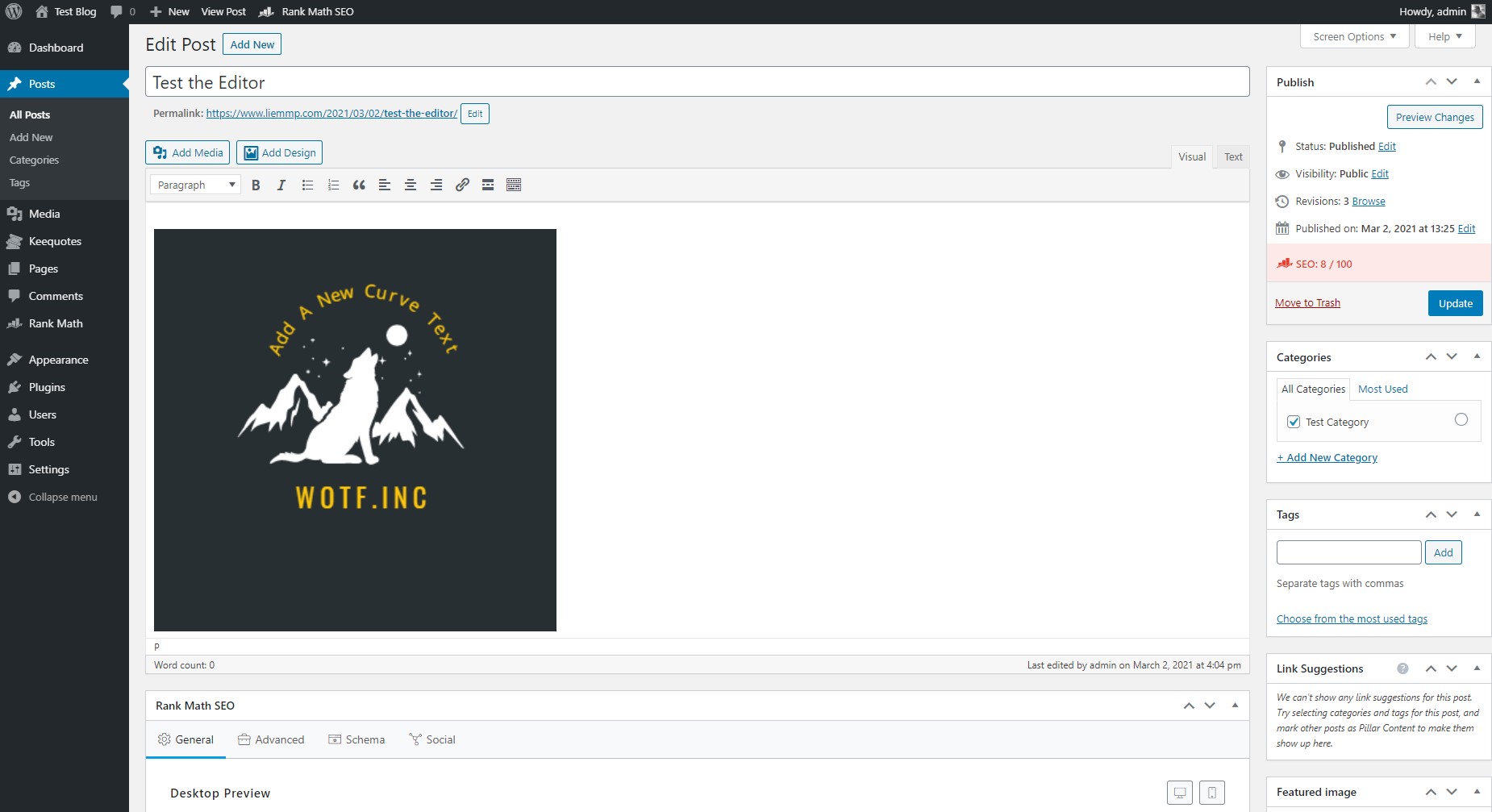Open the Advanced tab in Rank Math

271,739
